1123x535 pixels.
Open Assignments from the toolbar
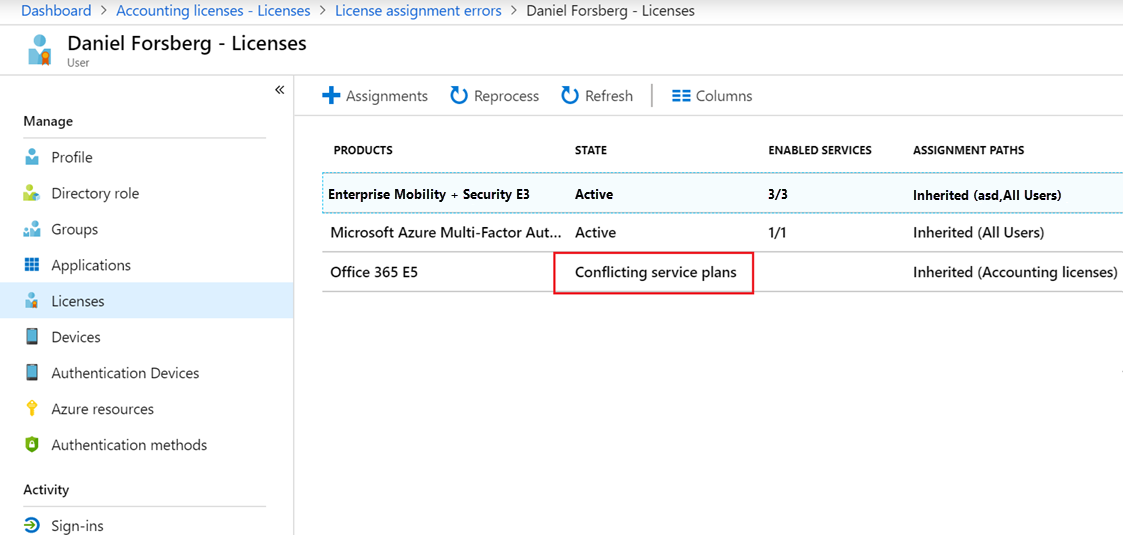click(x=375, y=96)
